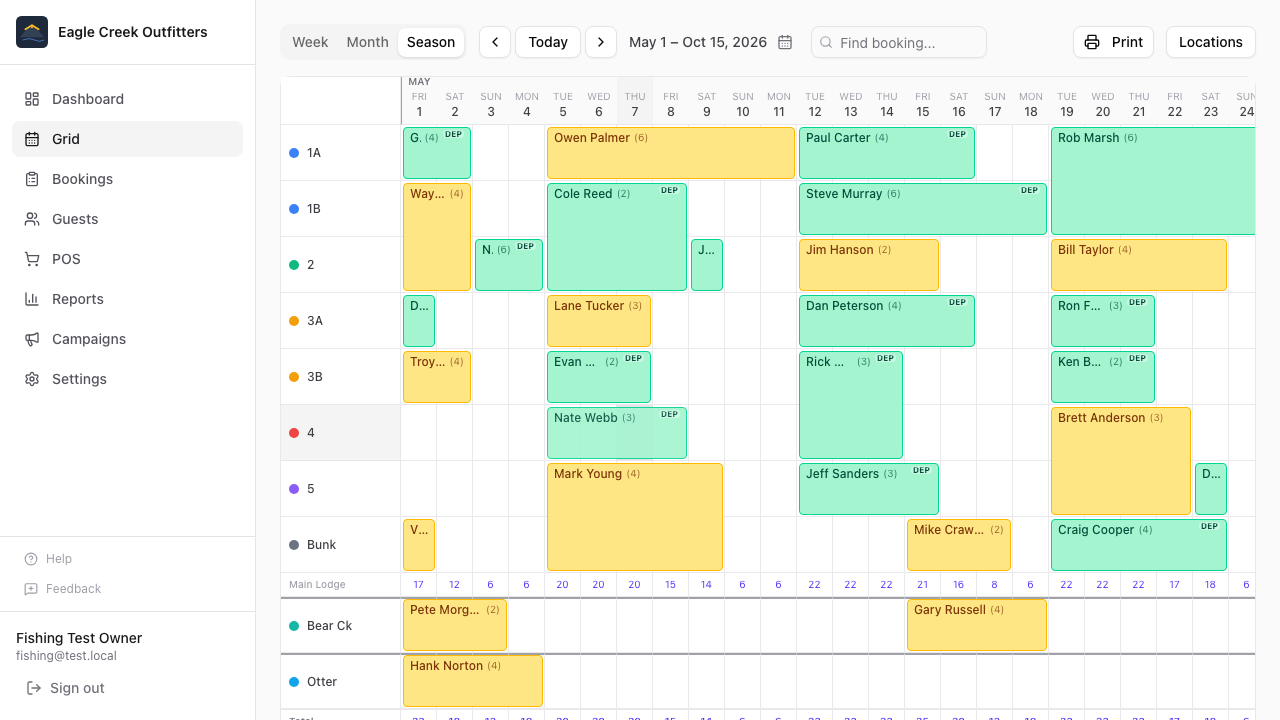Toggle to Week view

(310, 42)
